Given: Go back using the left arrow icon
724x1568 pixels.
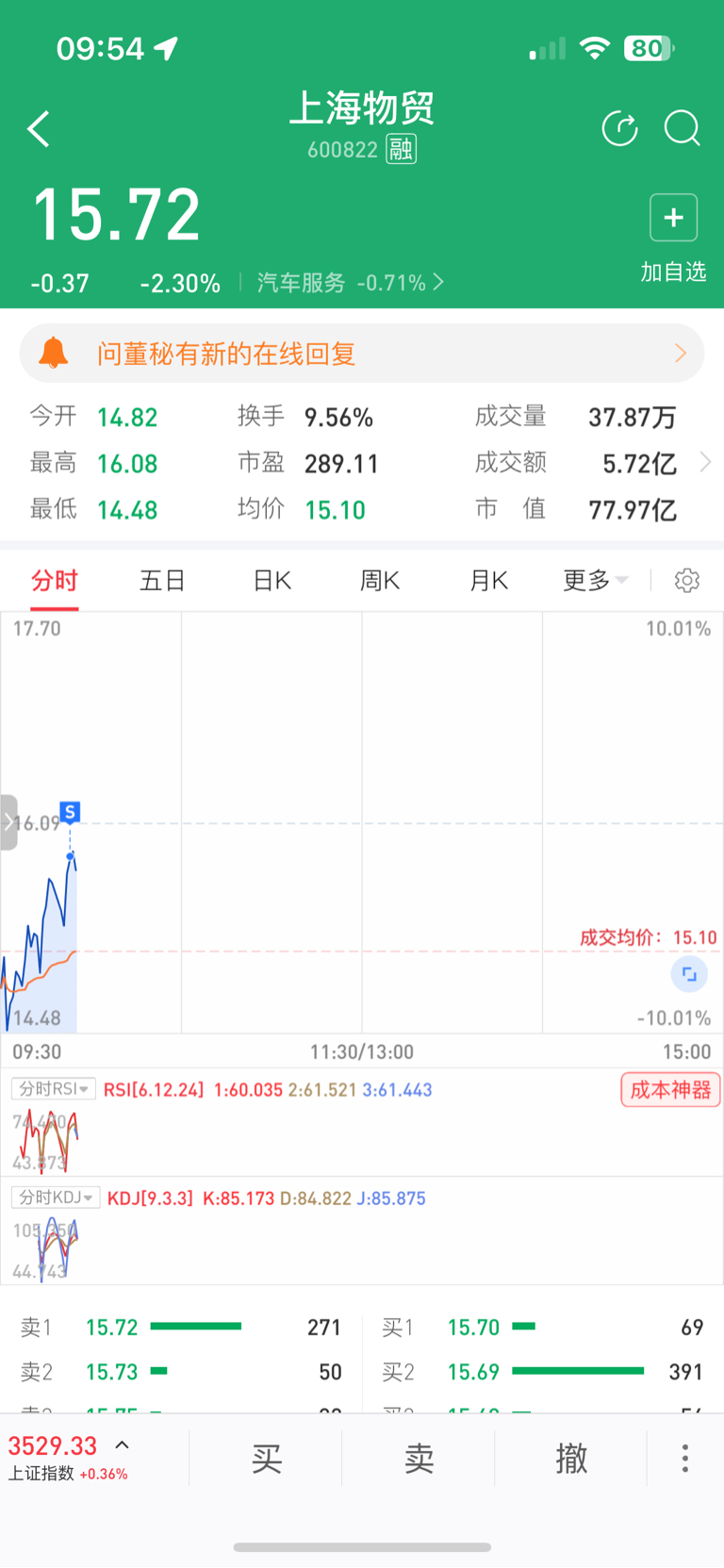Looking at the screenshot, I should pyautogui.click(x=39, y=129).
